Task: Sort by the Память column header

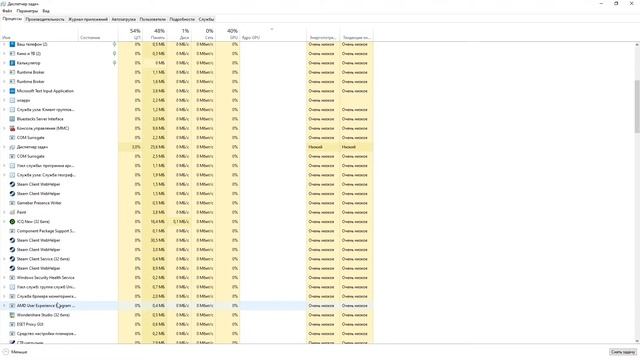Action: (x=155, y=34)
